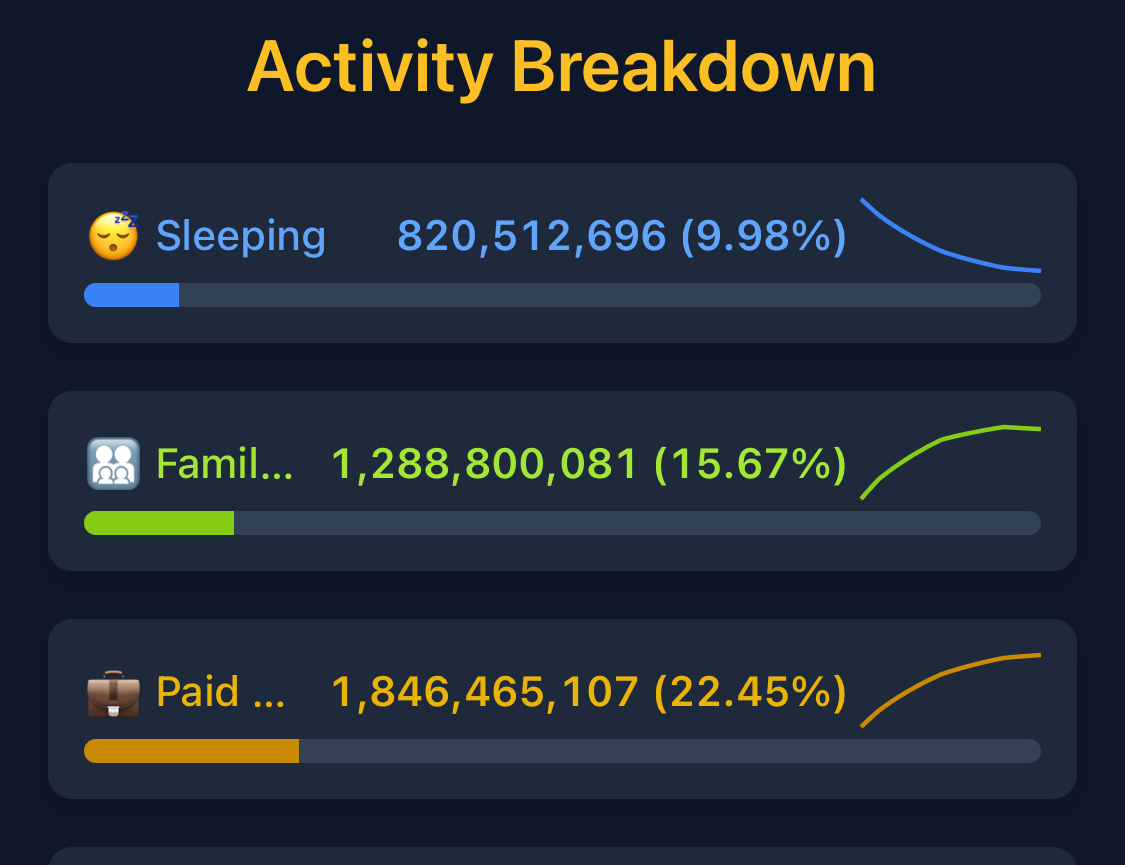This screenshot has width=1125, height=865.
Task: Open the orange Paid work trend sparkline
Action: tap(951, 691)
